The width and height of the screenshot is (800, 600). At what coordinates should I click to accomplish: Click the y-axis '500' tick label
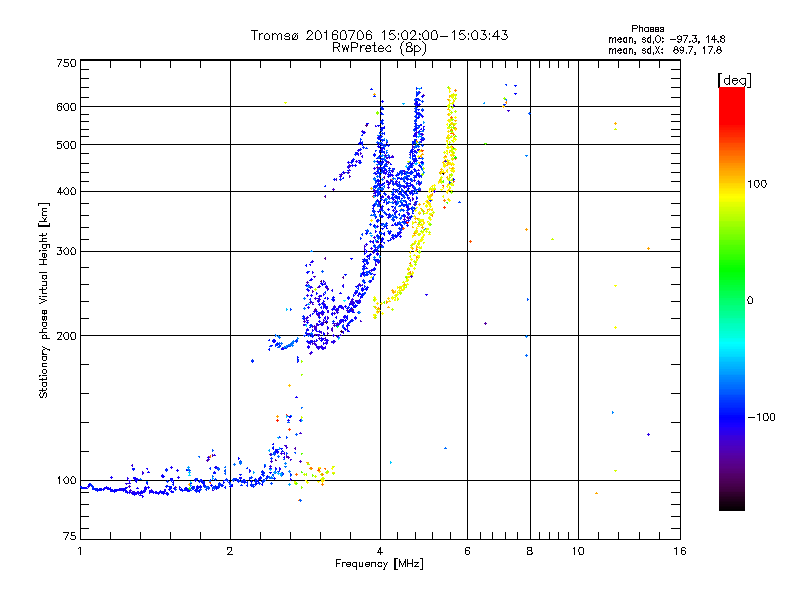tap(66, 145)
